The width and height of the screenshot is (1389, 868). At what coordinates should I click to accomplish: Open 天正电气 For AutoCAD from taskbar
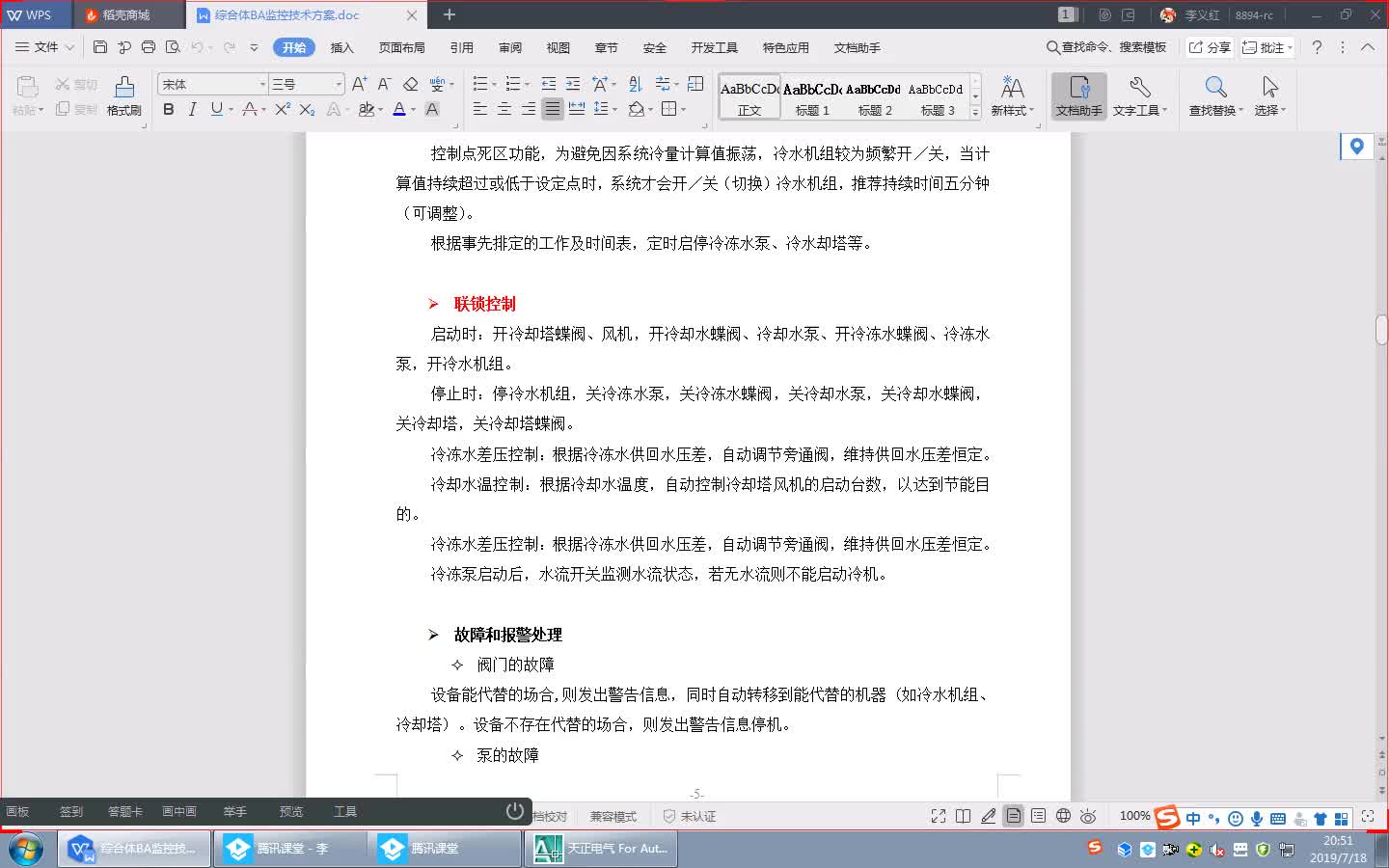601,849
